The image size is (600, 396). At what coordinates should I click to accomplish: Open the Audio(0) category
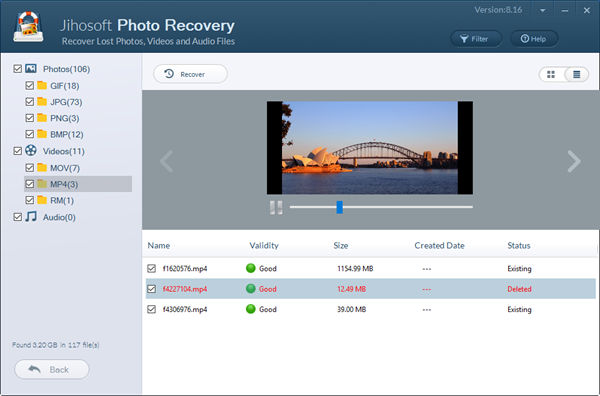(59, 217)
